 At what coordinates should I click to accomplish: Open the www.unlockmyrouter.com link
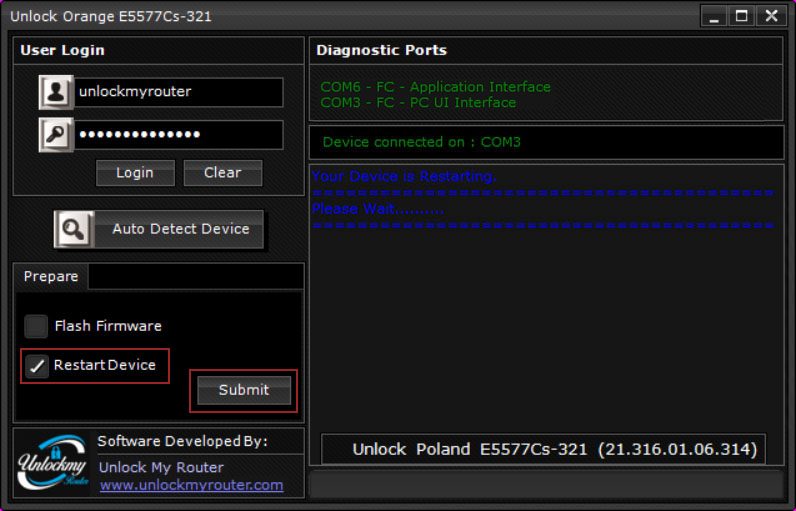click(191, 485)
